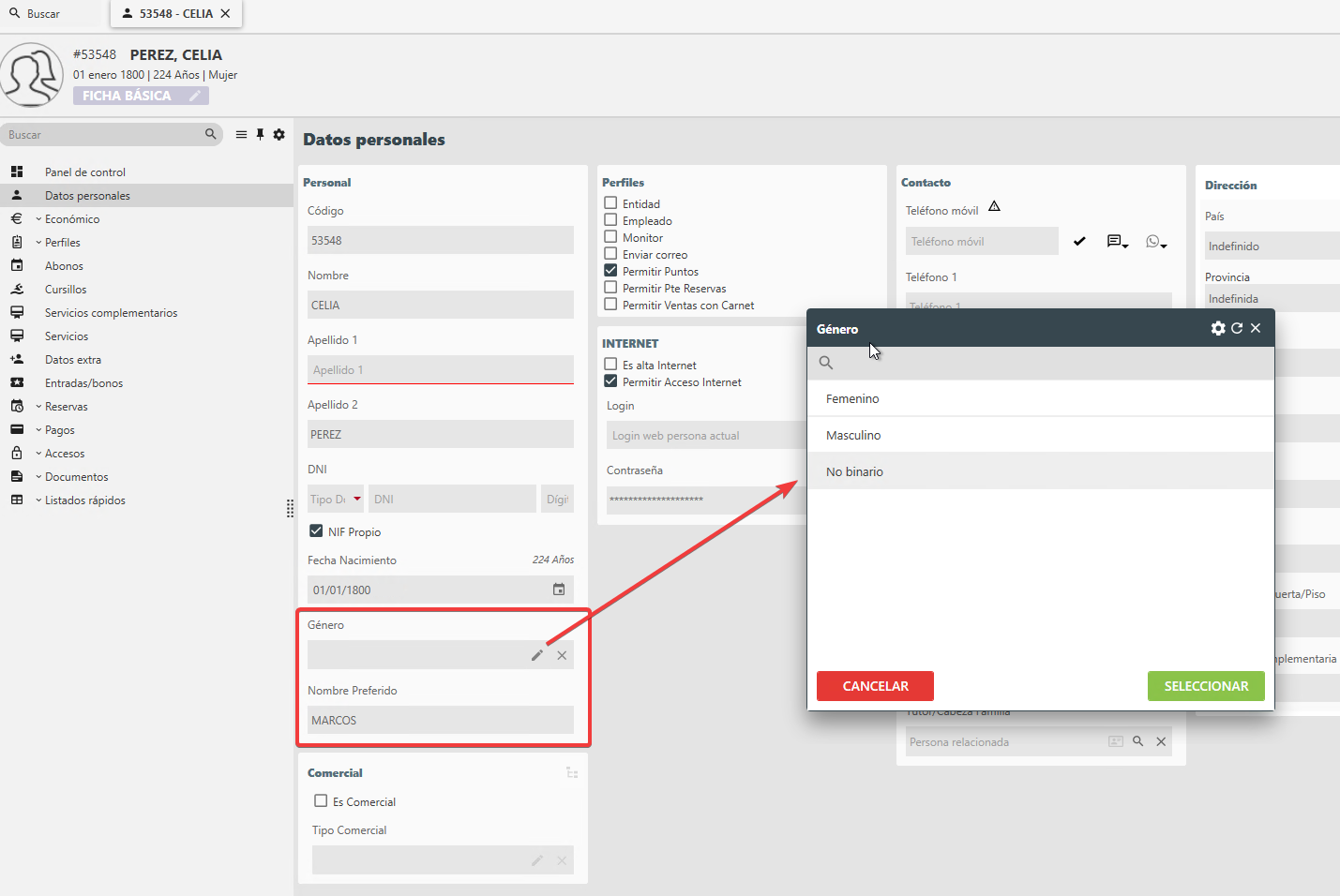
Task: Click the Nombre Preferido field
Action: coord(441,720)
